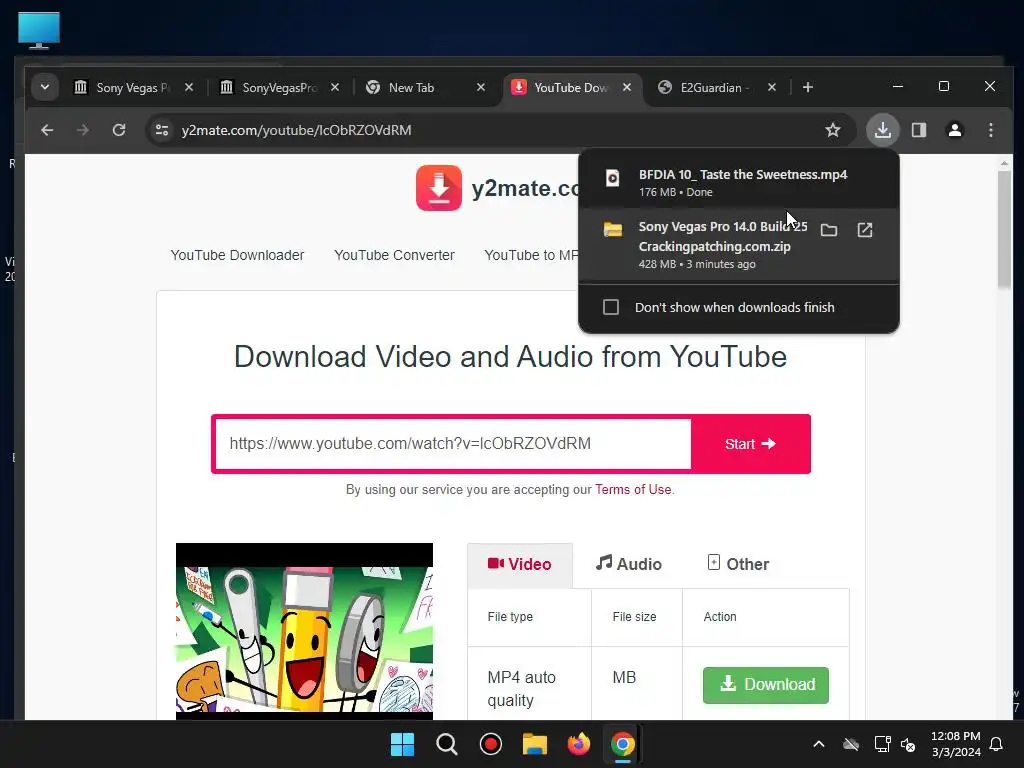Close the first Sony Vegas tab
This screenshot has height=768, width=1024.
click(x=189, y=88)
